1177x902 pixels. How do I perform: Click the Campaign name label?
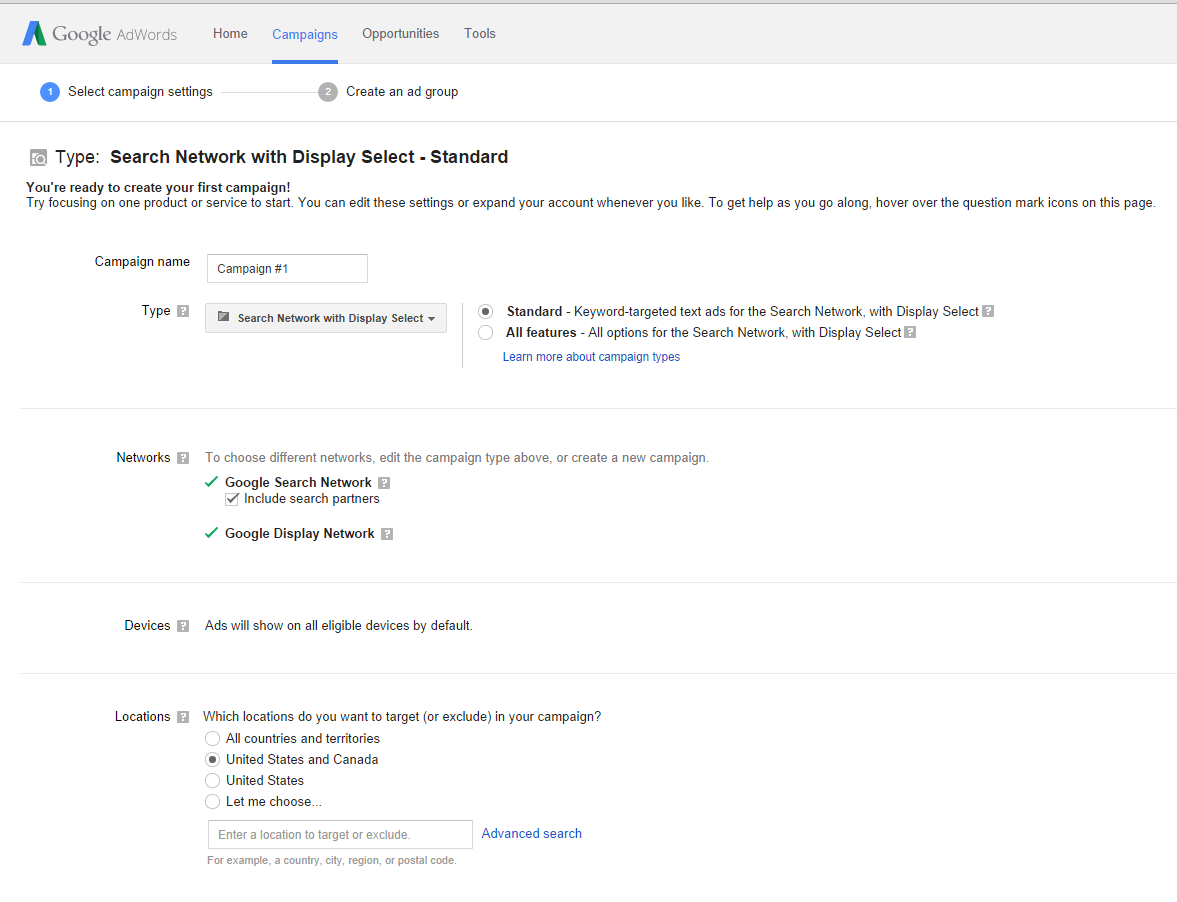142,262
